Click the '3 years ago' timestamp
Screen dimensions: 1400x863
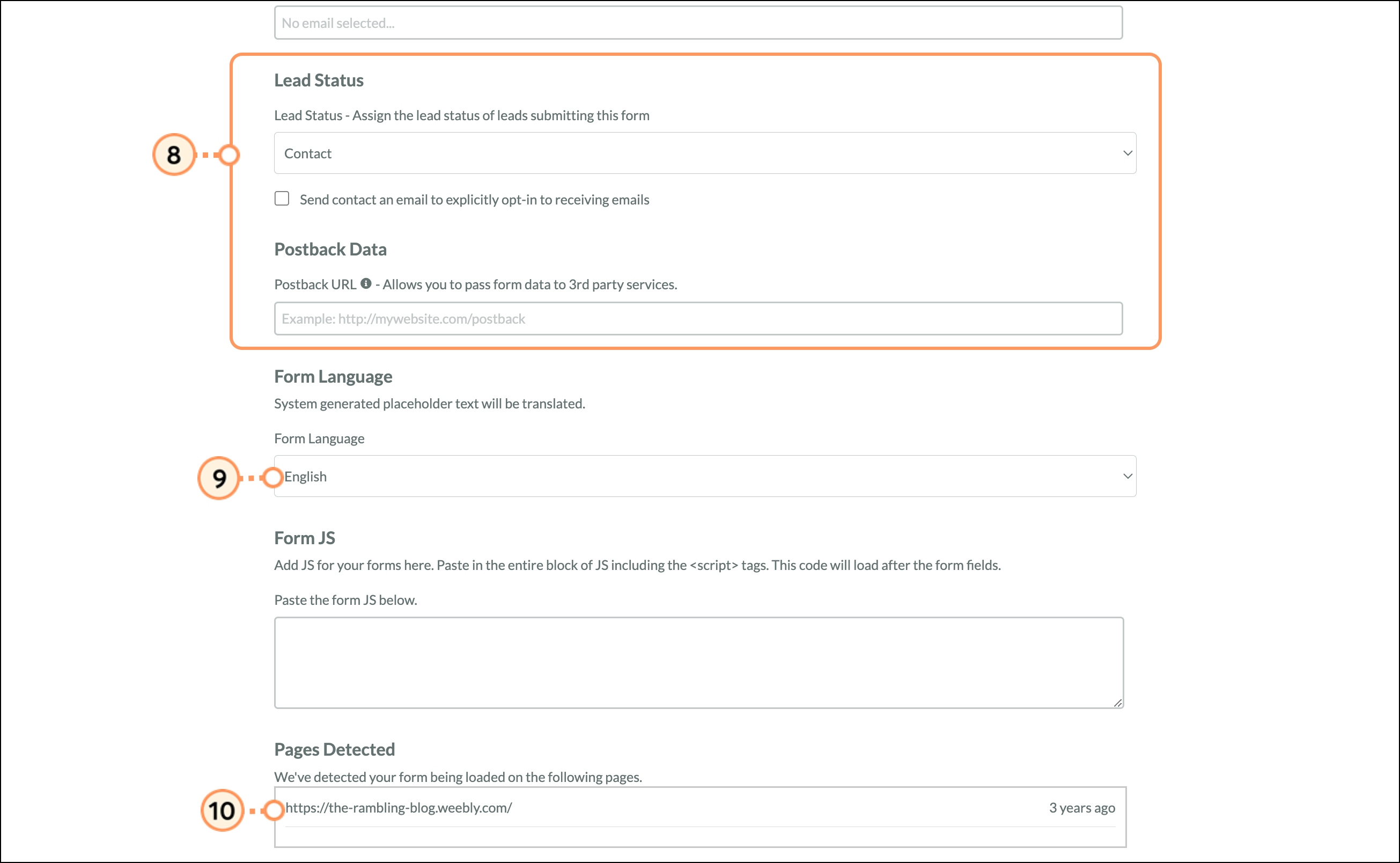(1082, 808)
